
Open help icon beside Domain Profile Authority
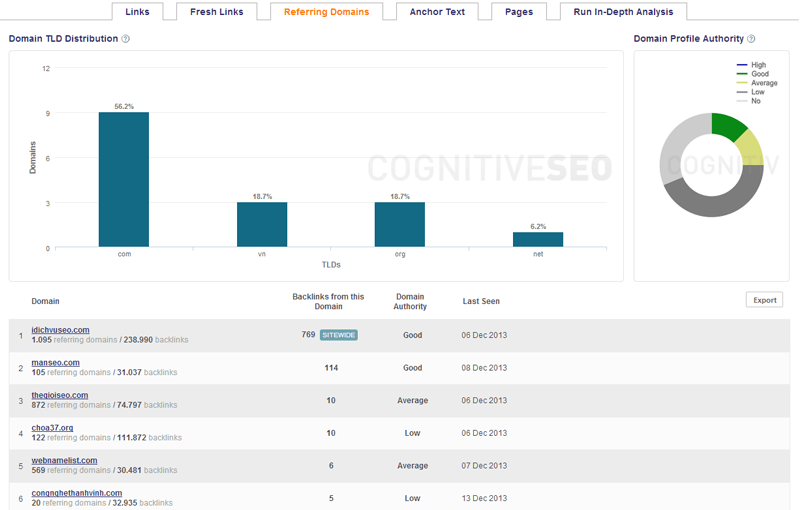(x=751, y=39)
